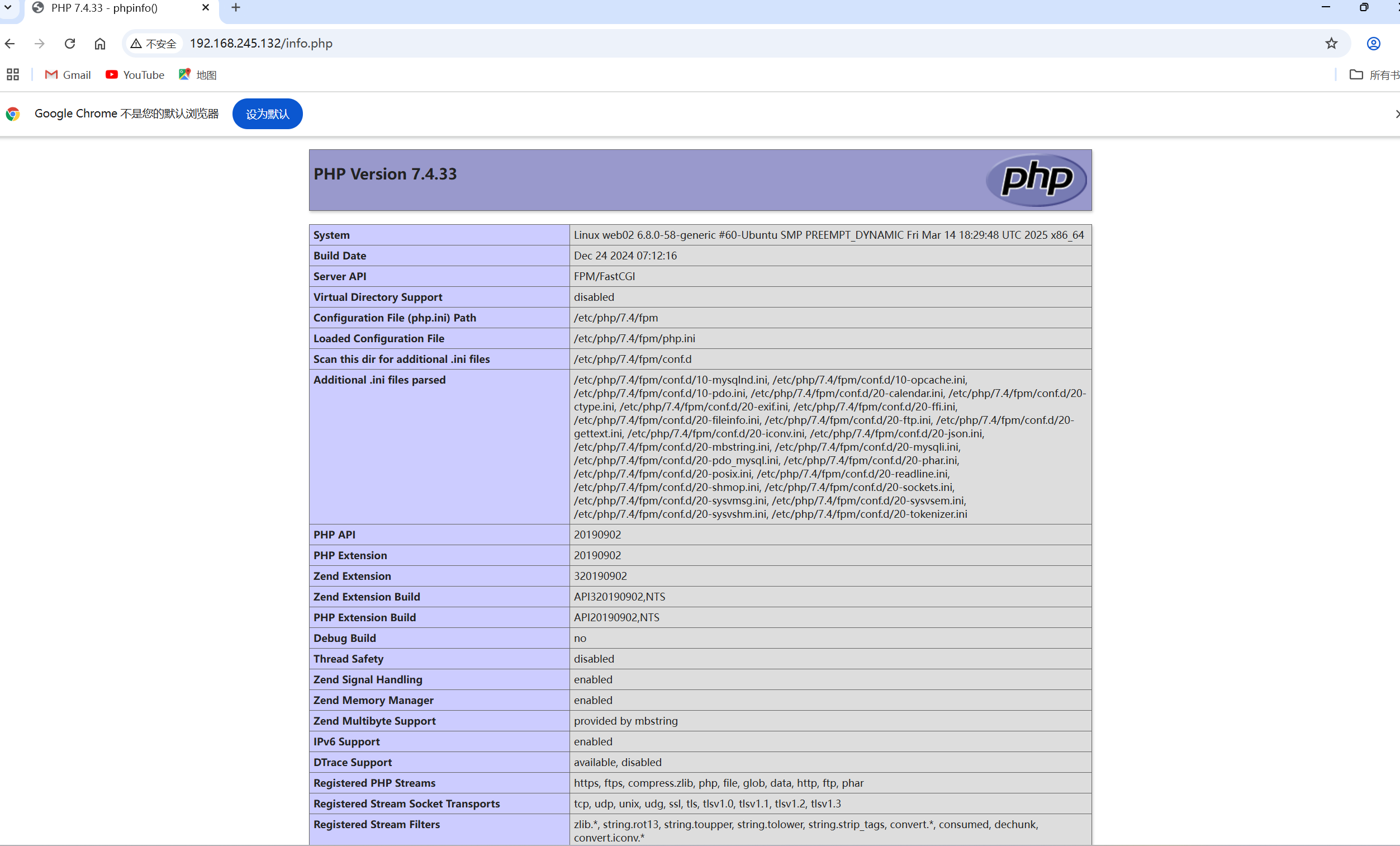1400x846 pixels.
Task: Click the Zend Signal Handling label
Action: (x=368, y=679)
